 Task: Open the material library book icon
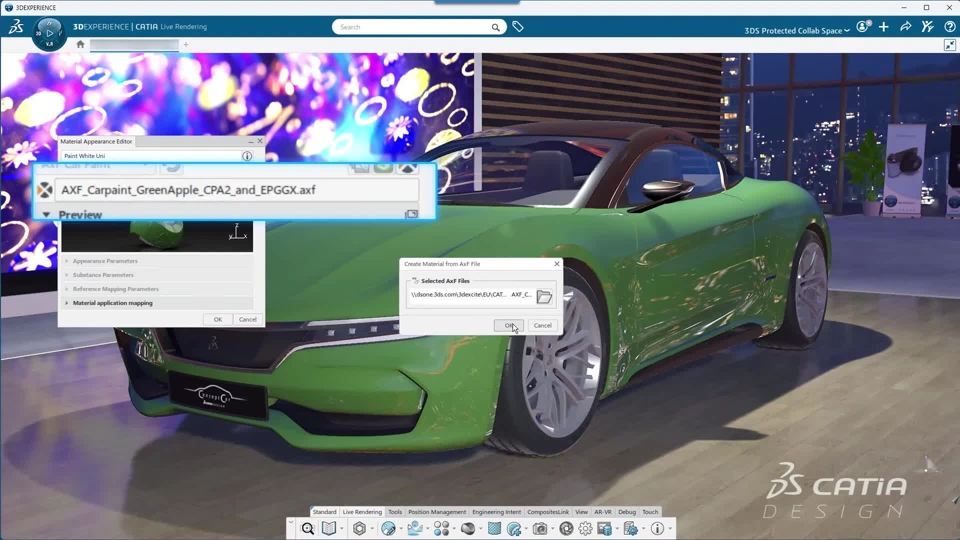pos(329,528)
